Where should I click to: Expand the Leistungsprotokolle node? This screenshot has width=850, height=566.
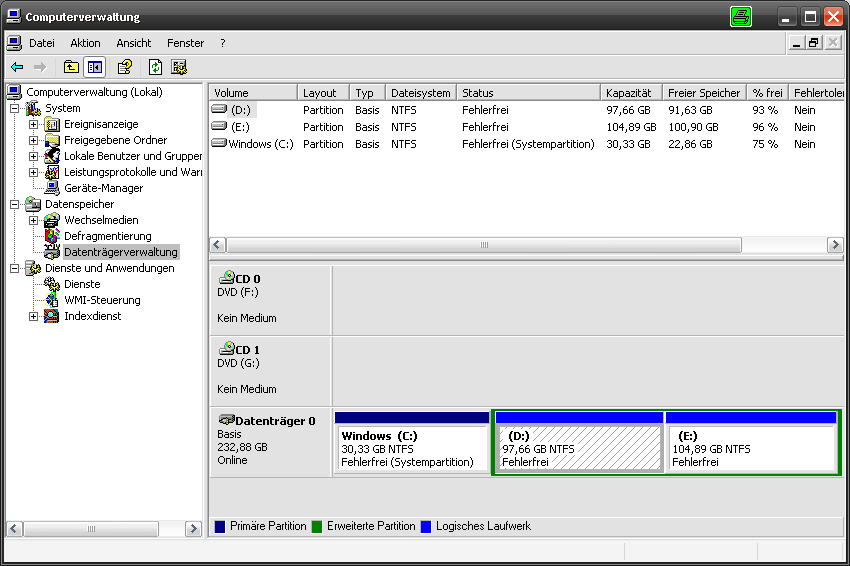pos(34,172)
